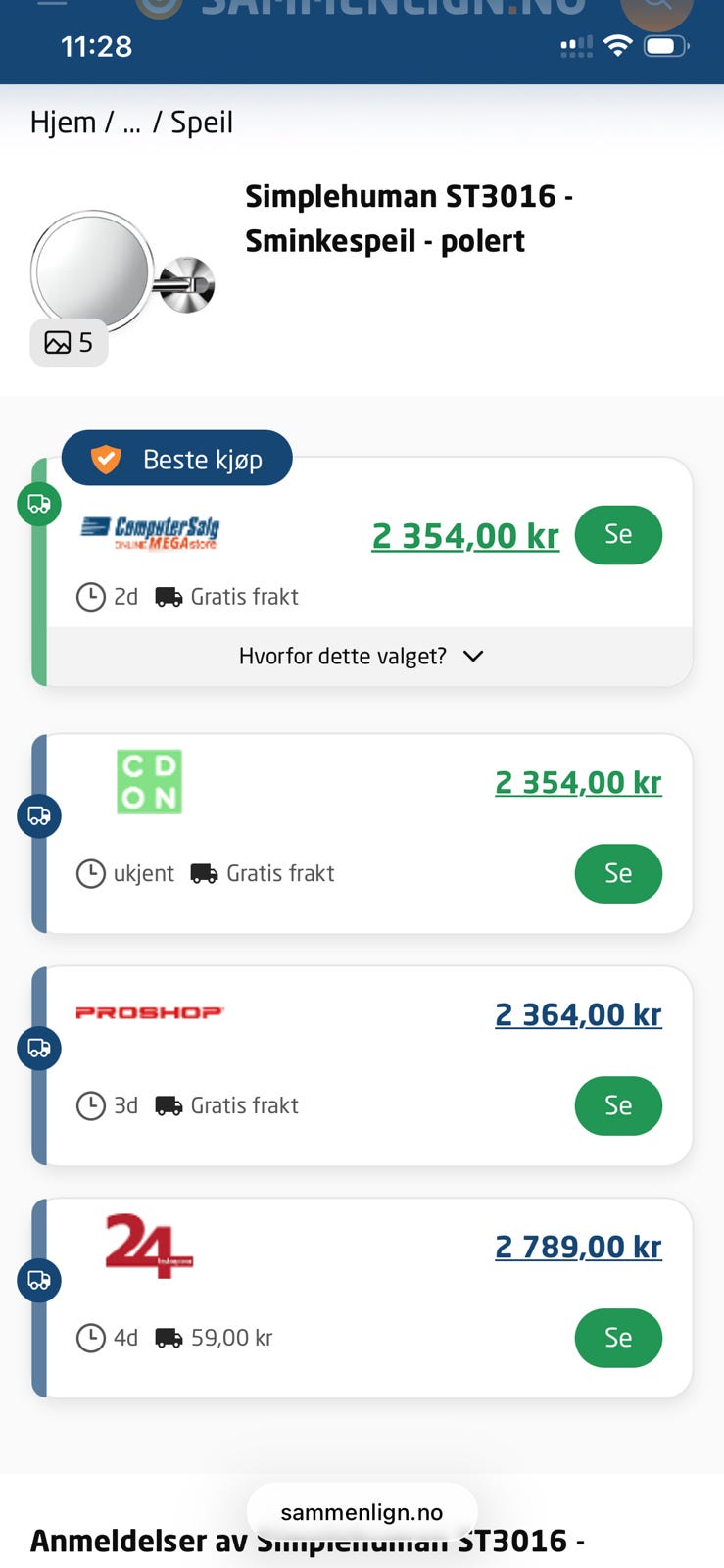Click the Se button for the ComputerSalg offer
Image resolution: width=724 pixels, height=1568 pixels.
pos(618,534)
